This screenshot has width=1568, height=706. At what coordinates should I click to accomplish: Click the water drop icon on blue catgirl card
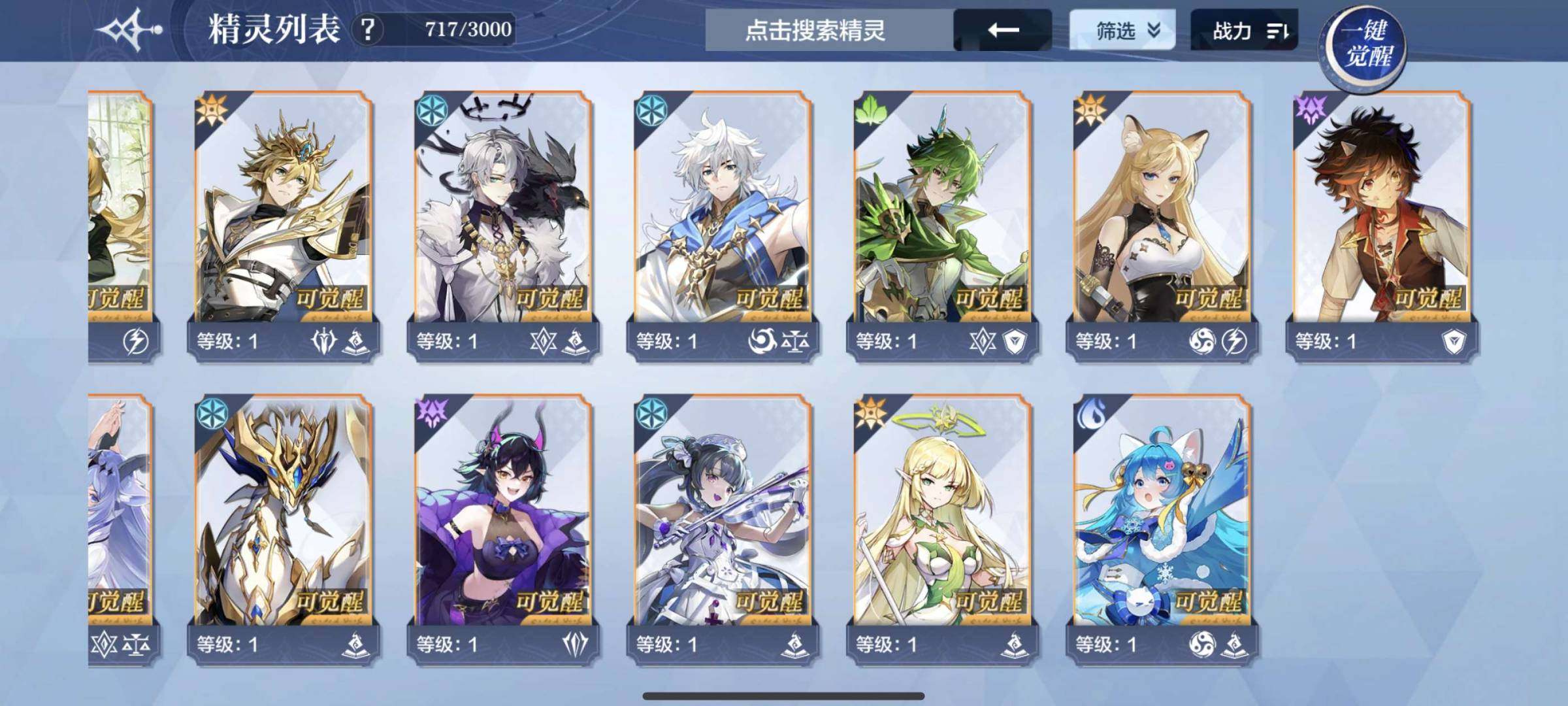pyautogui.click(x=1090, y=414)
